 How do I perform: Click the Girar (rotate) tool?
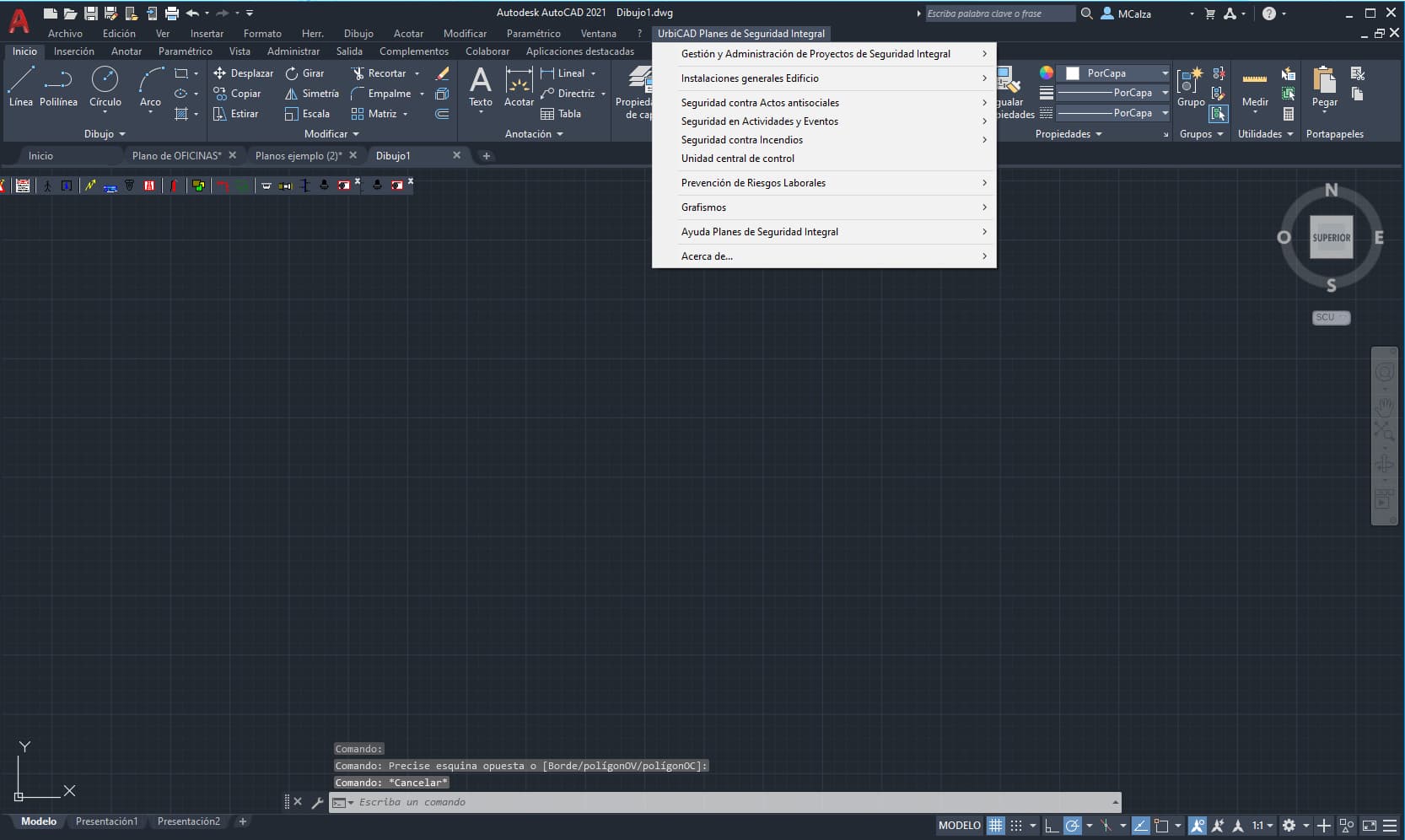click(305, 73)
